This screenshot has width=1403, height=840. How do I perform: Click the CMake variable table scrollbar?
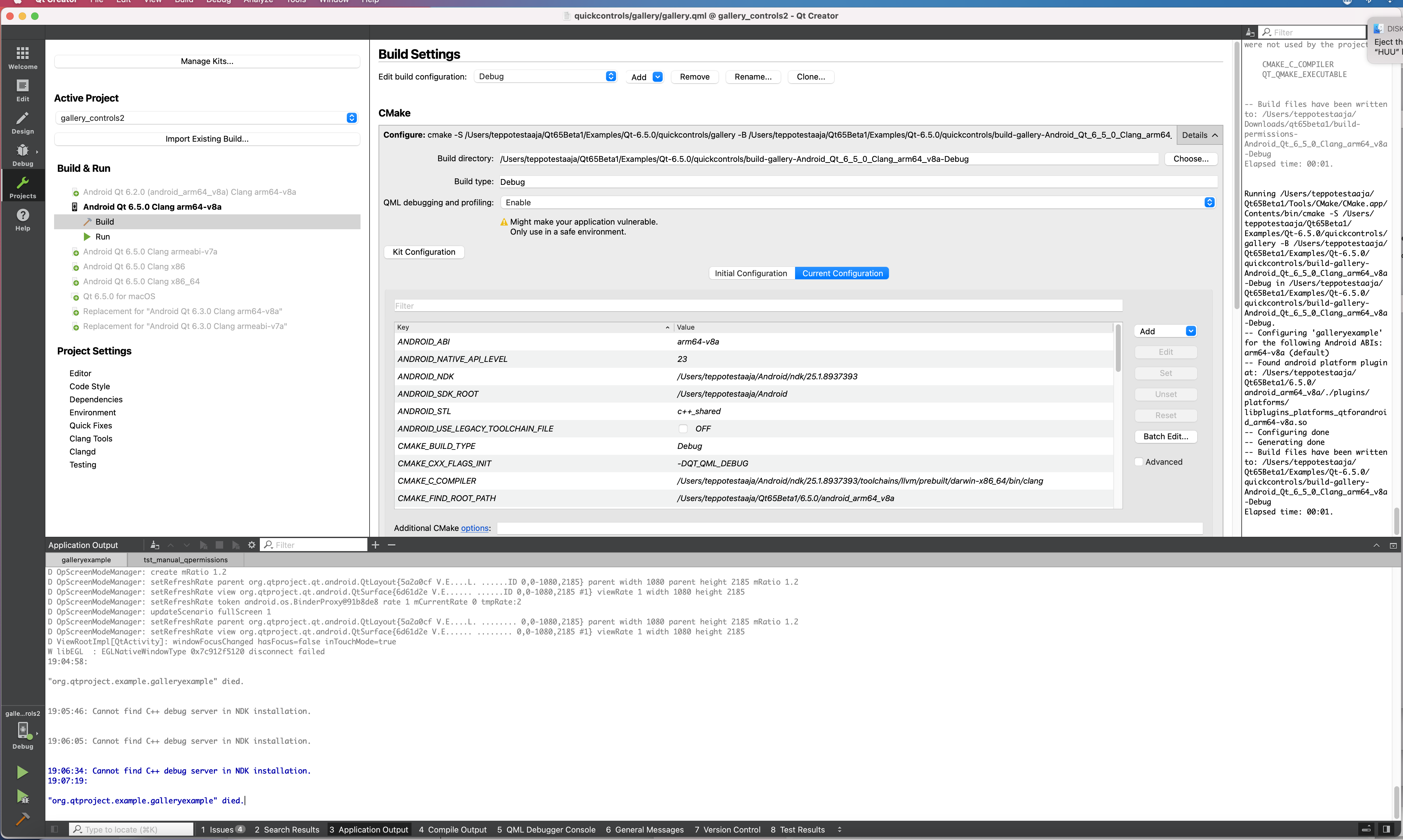(1118, 348)
